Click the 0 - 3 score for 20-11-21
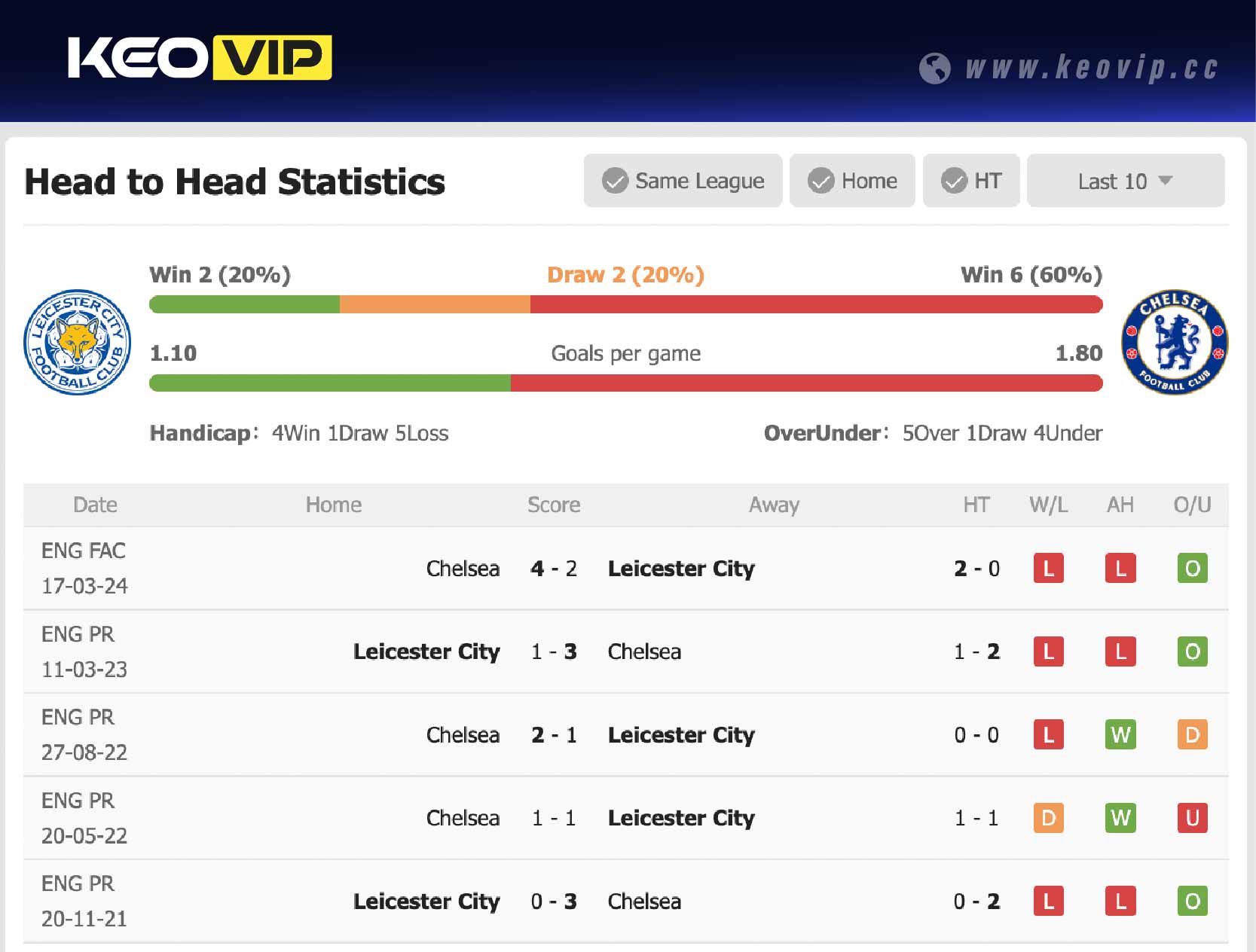The width and height of the screenshot is (1256, 952). point(554,902)
